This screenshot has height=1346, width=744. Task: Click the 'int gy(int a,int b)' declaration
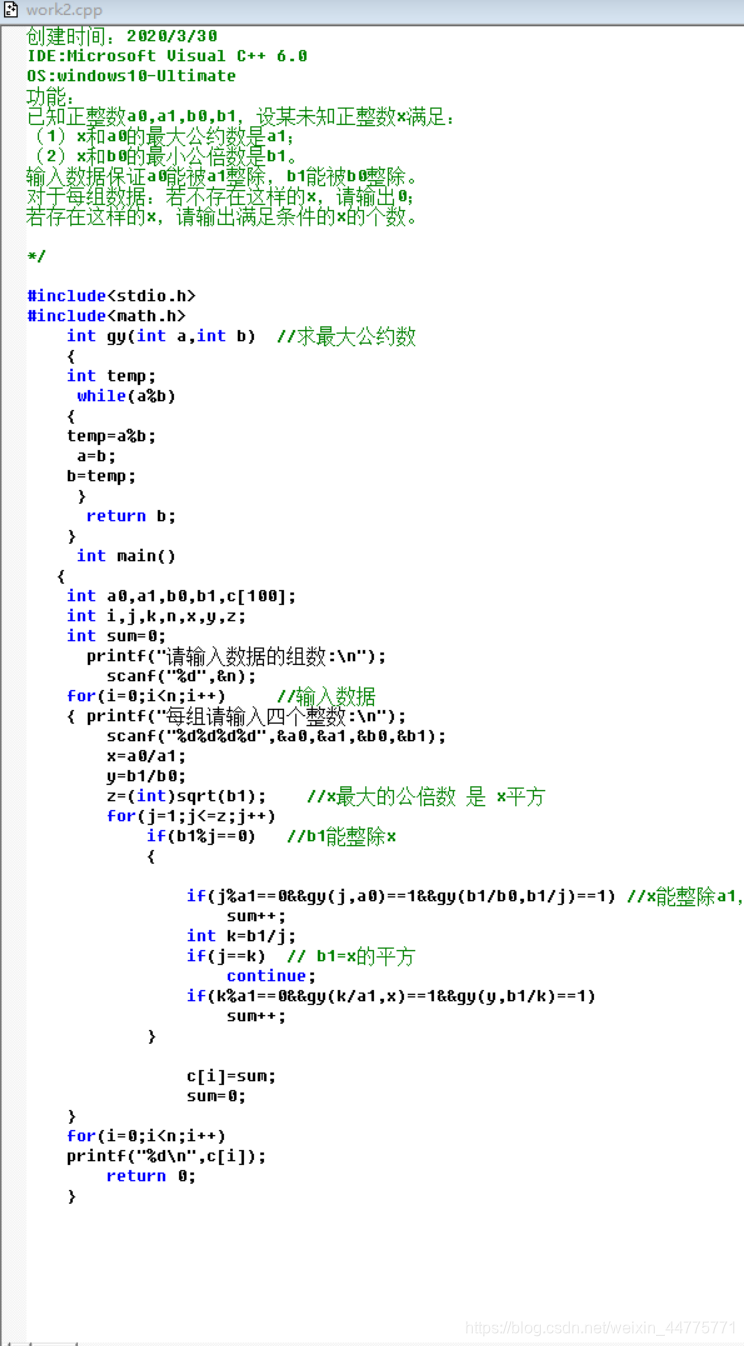tap(161, 336)
